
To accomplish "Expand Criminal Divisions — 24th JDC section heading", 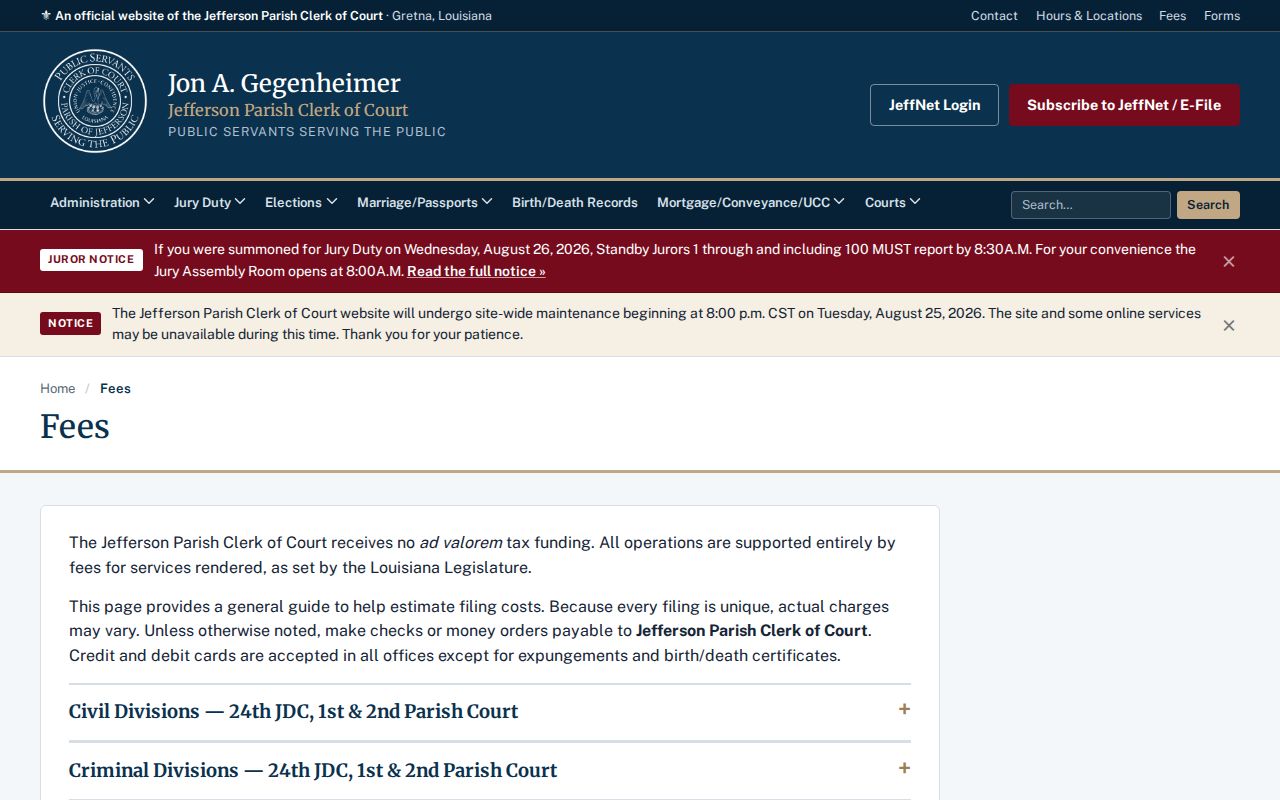I will coord(313,771).
